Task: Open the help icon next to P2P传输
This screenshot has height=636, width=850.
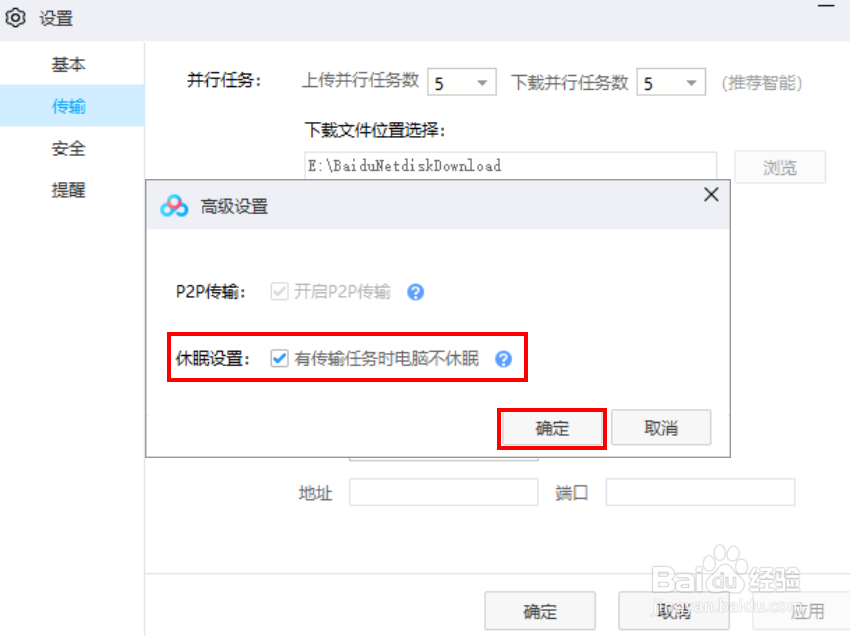Action: click(x=415, y=292)
